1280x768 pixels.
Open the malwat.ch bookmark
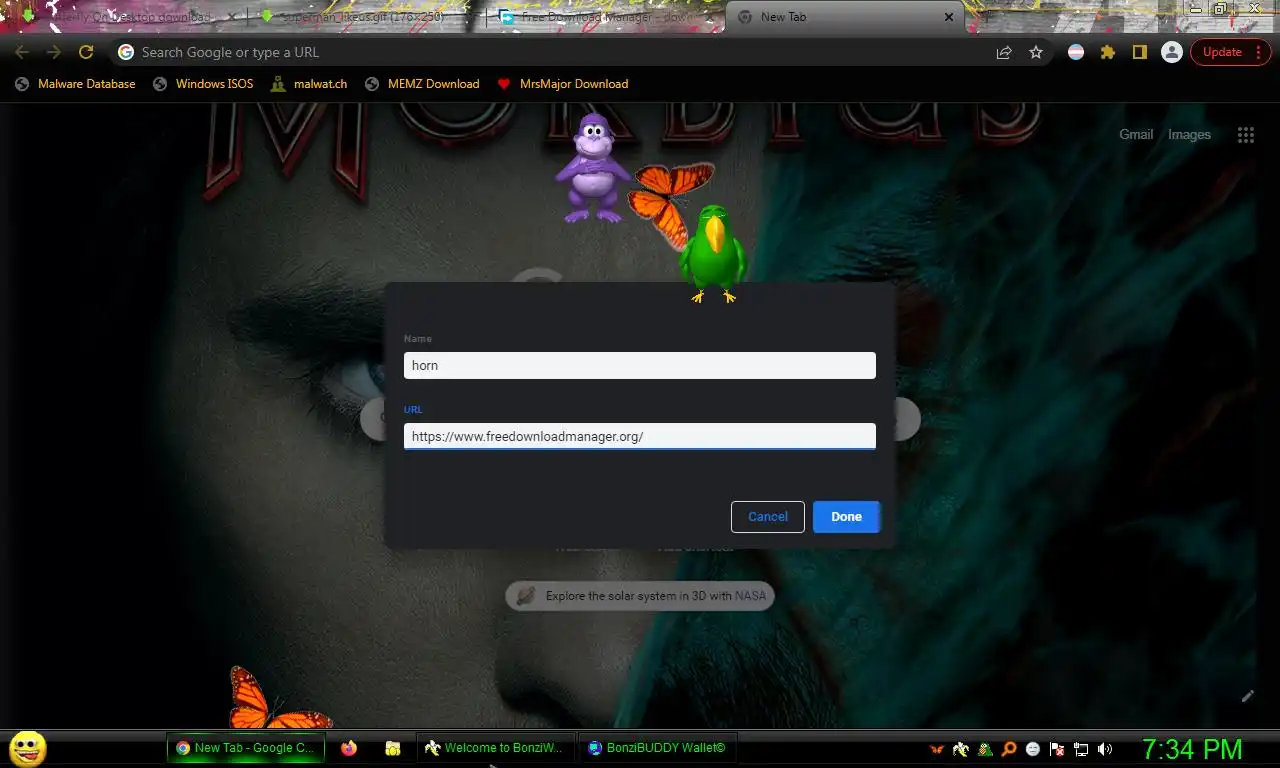309,84
